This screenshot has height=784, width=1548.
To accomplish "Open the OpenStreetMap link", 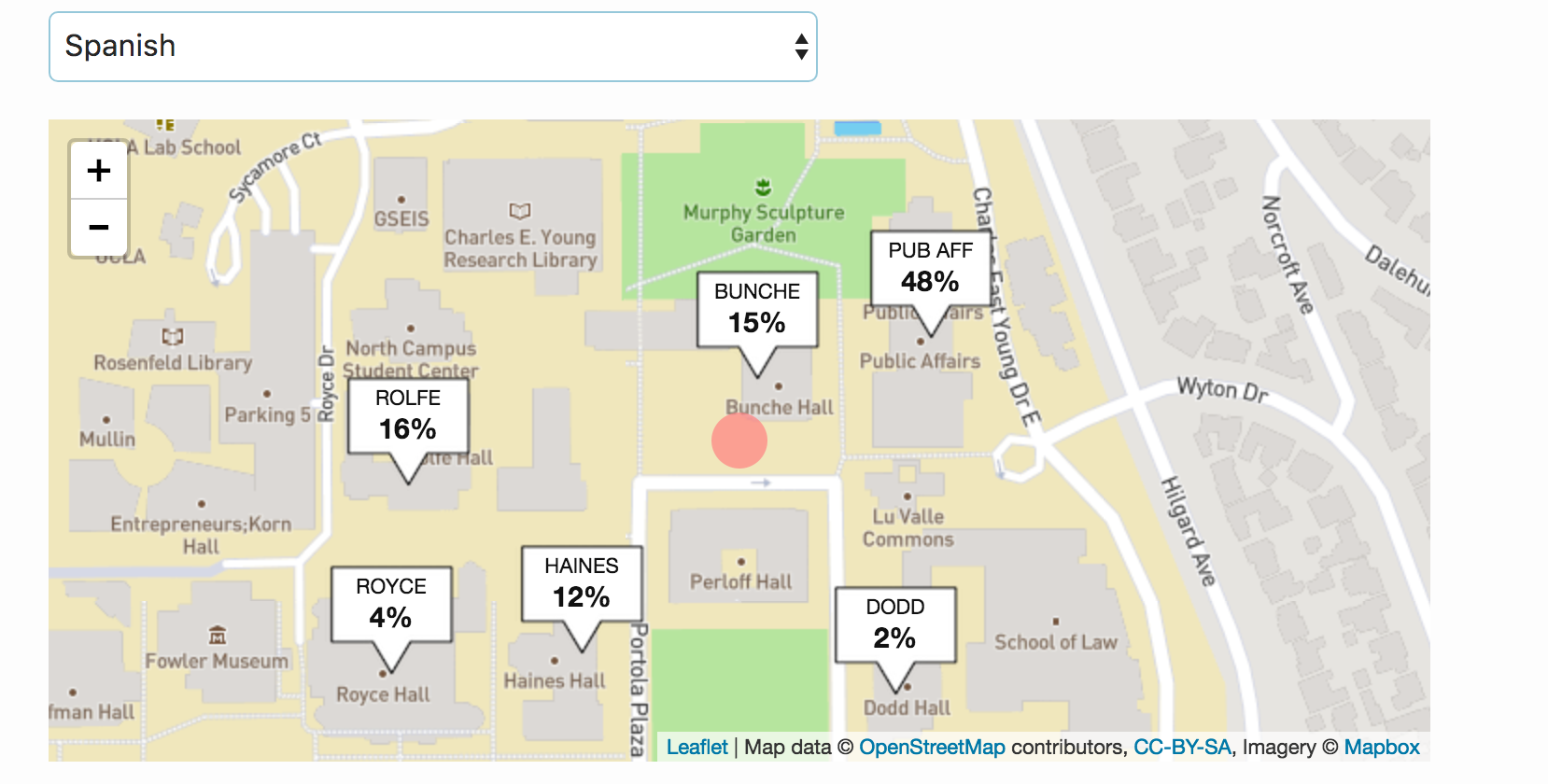I will click(x=932, y=748).
